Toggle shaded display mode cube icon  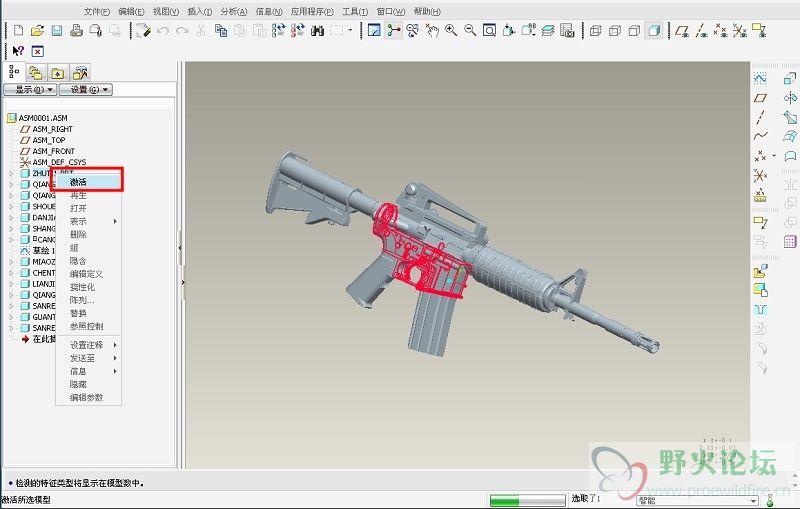(x=653, y=31)
